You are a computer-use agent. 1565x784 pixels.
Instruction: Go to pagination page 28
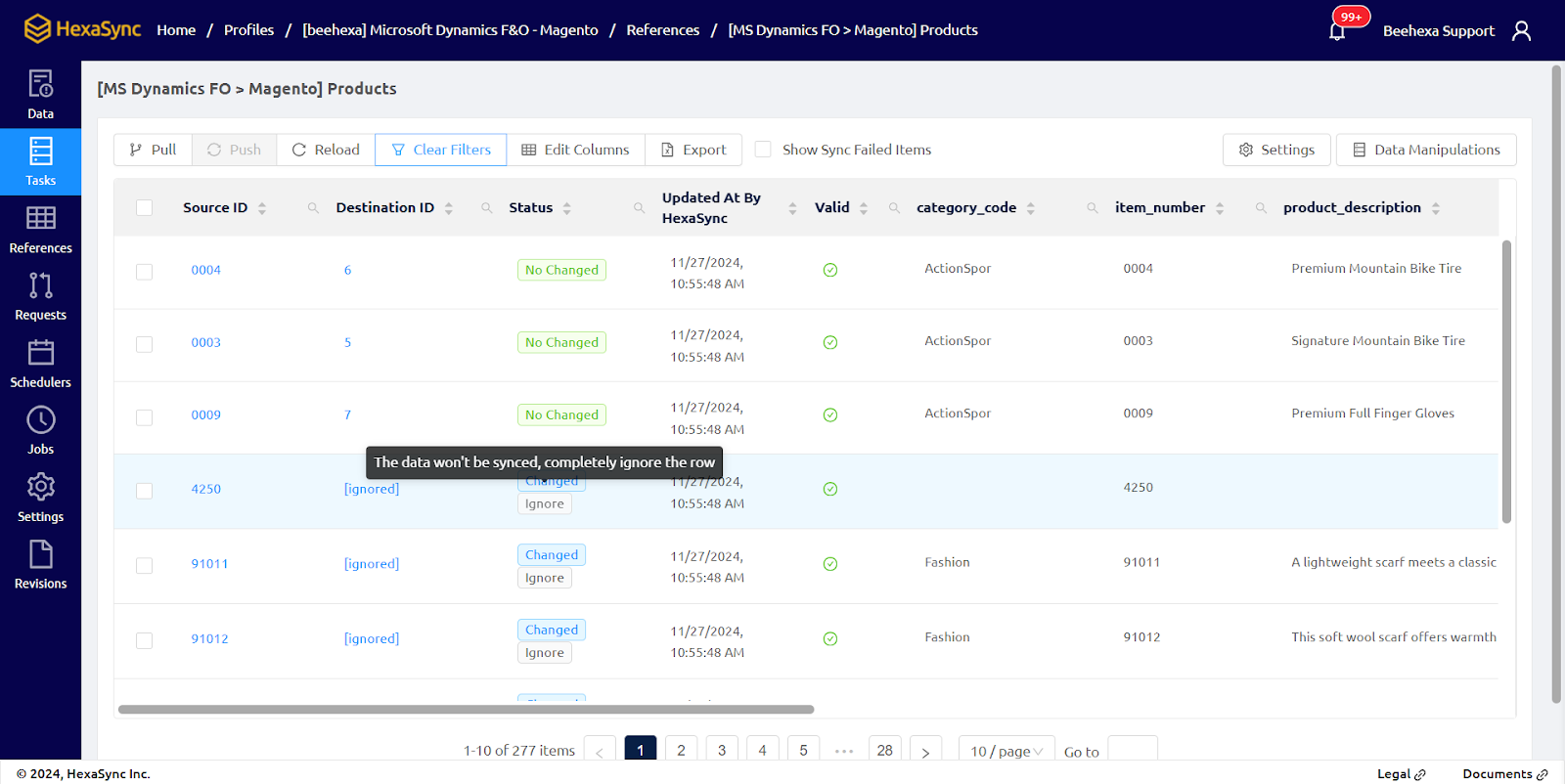coord(884,750)
